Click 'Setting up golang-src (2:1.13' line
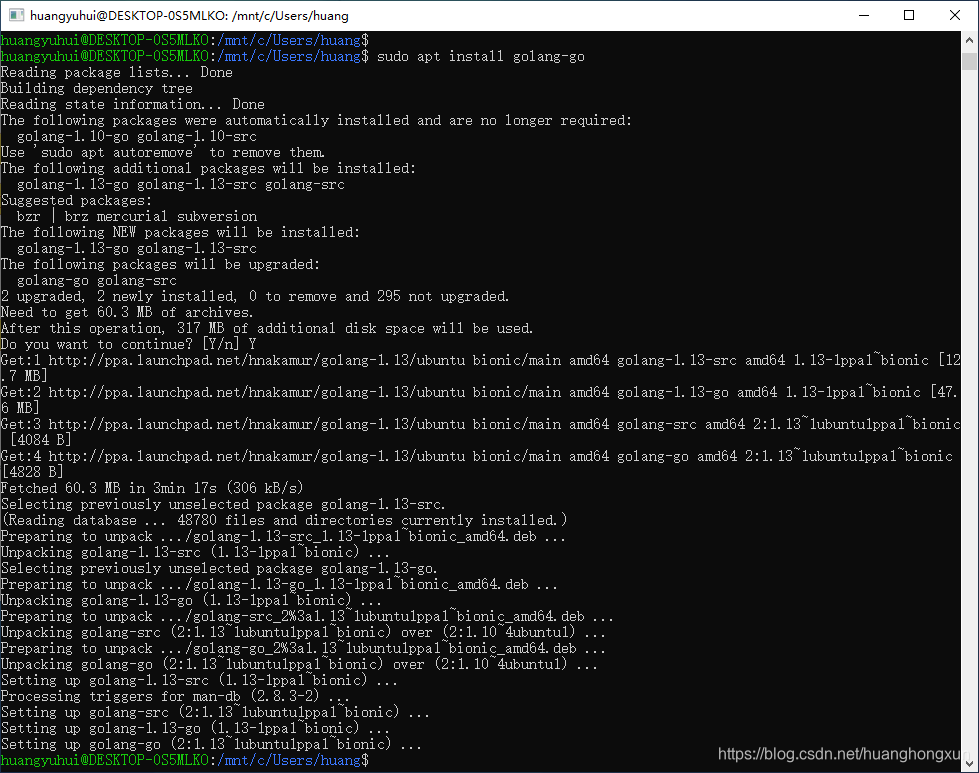Image resolution: width=979 pixels, height=773 pixels. [x=215, y=712]
